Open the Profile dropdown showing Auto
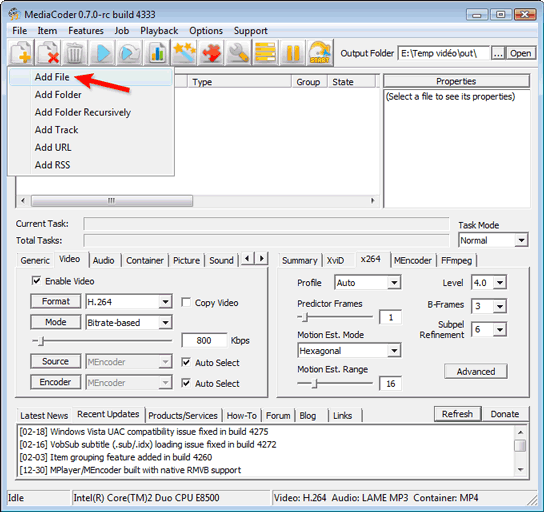 [367, 283]
